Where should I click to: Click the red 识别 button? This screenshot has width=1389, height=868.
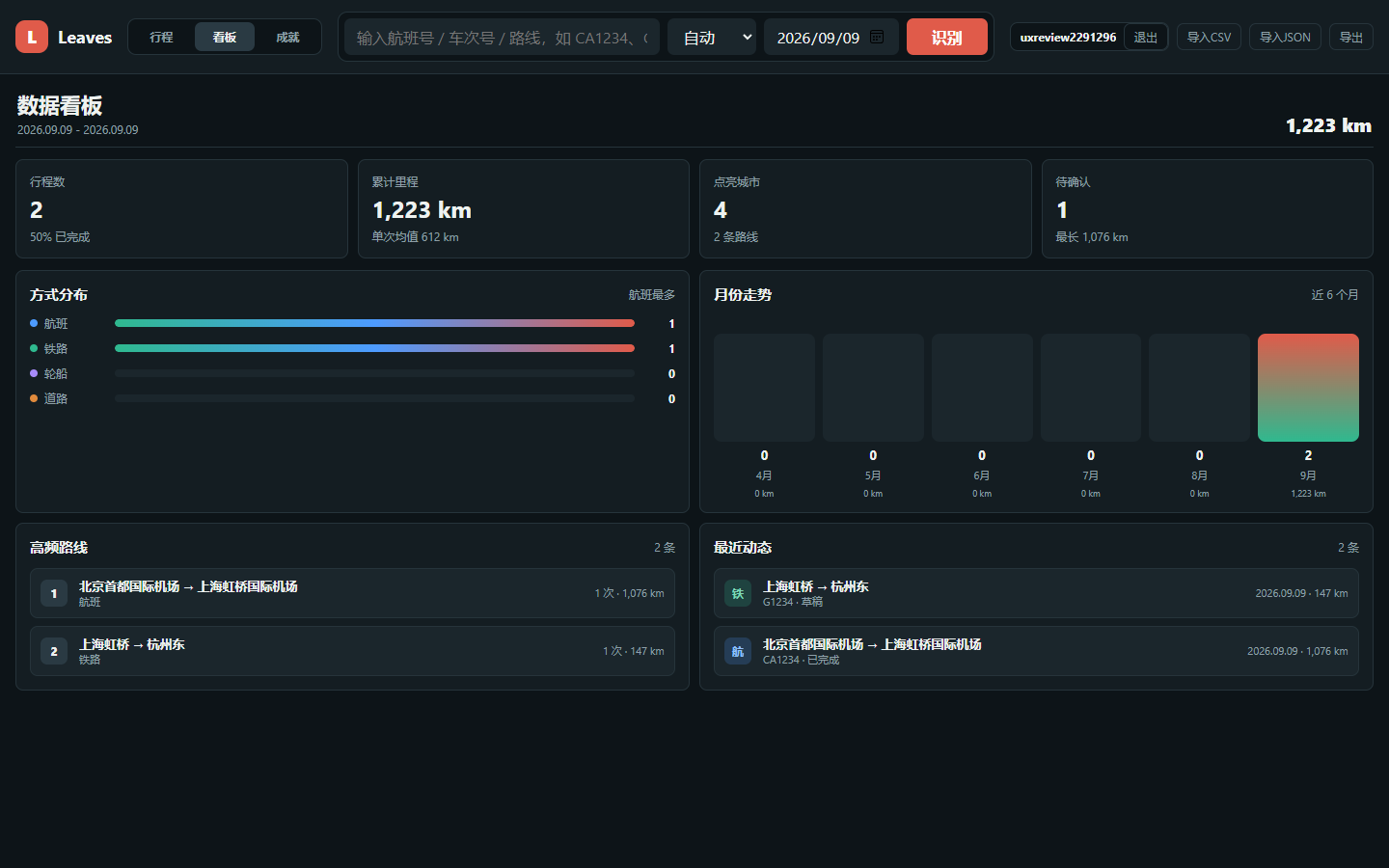click(947, 37)
